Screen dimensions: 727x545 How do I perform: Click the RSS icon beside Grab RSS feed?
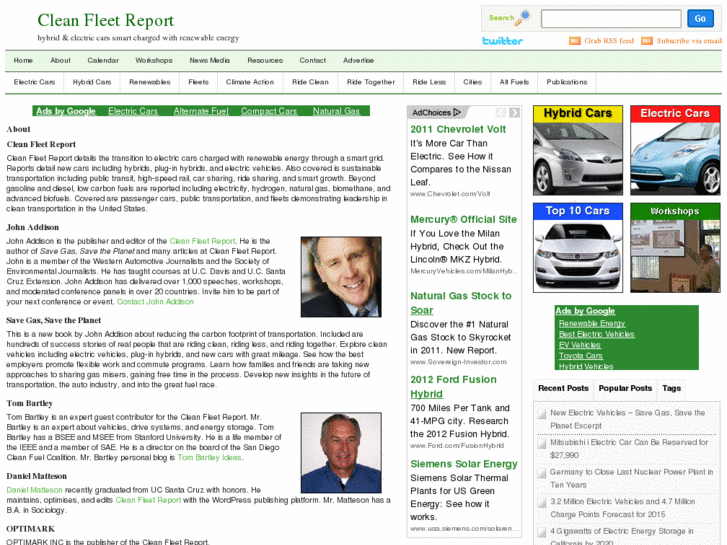coord(574,41)
